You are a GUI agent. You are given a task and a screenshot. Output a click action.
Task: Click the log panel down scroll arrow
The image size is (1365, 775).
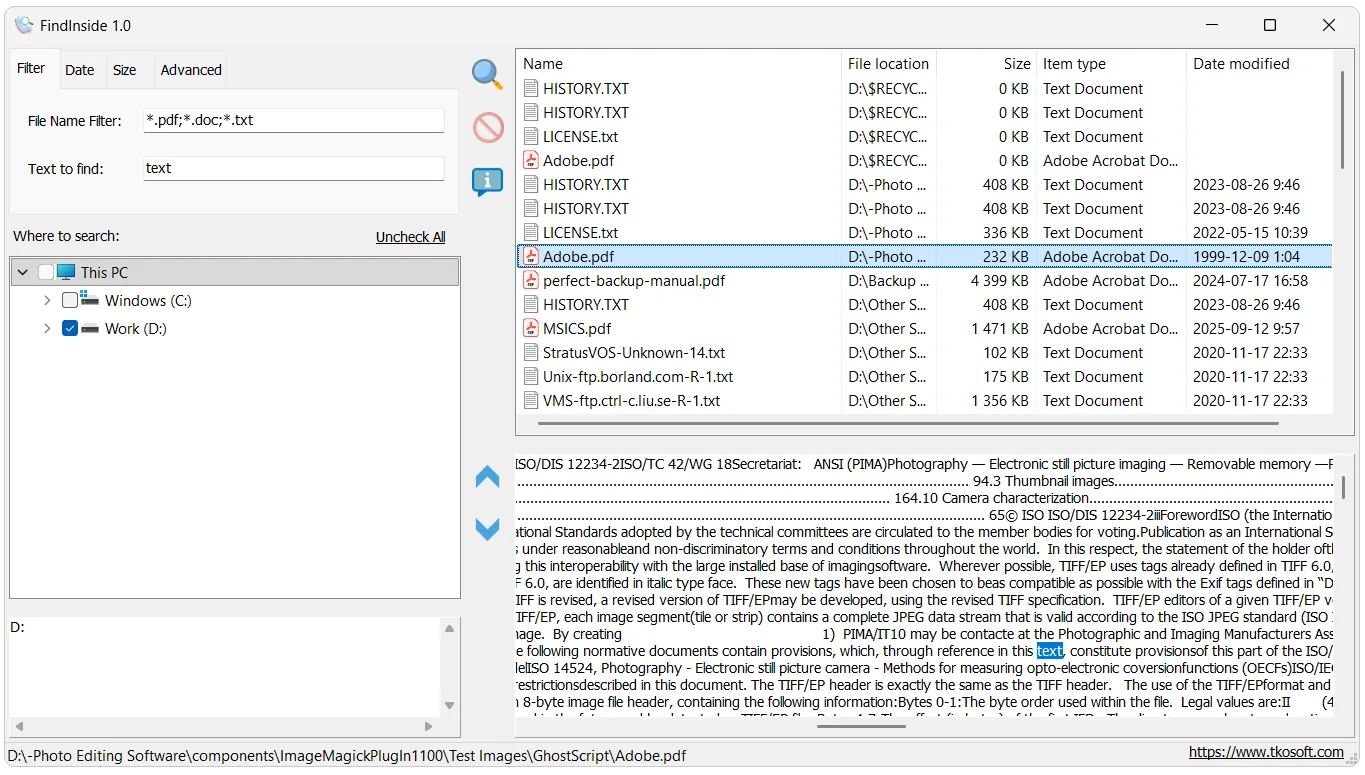(x=449, y=705)
